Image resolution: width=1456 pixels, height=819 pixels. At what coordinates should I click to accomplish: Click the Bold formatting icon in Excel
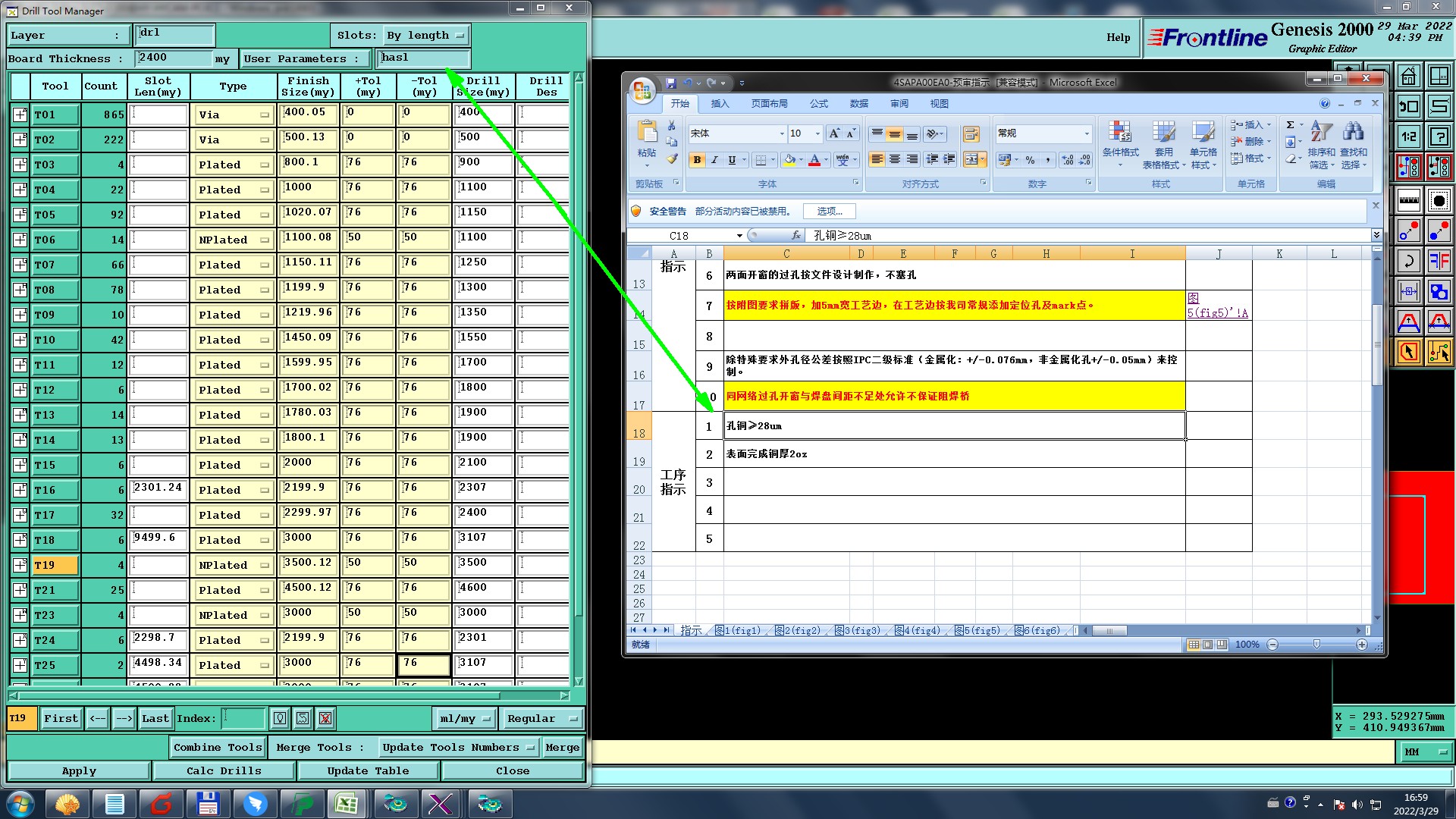click(x=696, y=159)
